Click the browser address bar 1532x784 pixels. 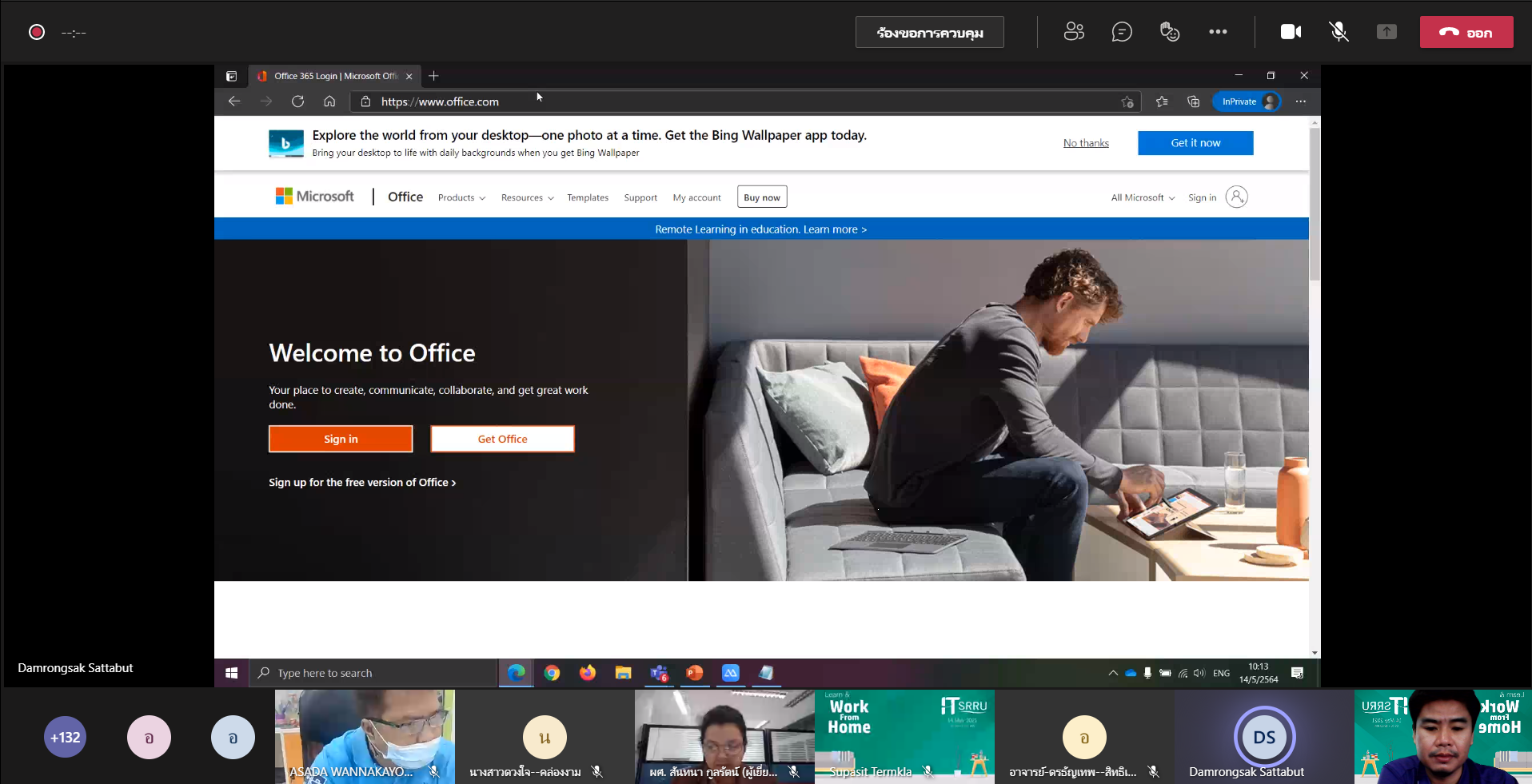click(x=720, y=101)
